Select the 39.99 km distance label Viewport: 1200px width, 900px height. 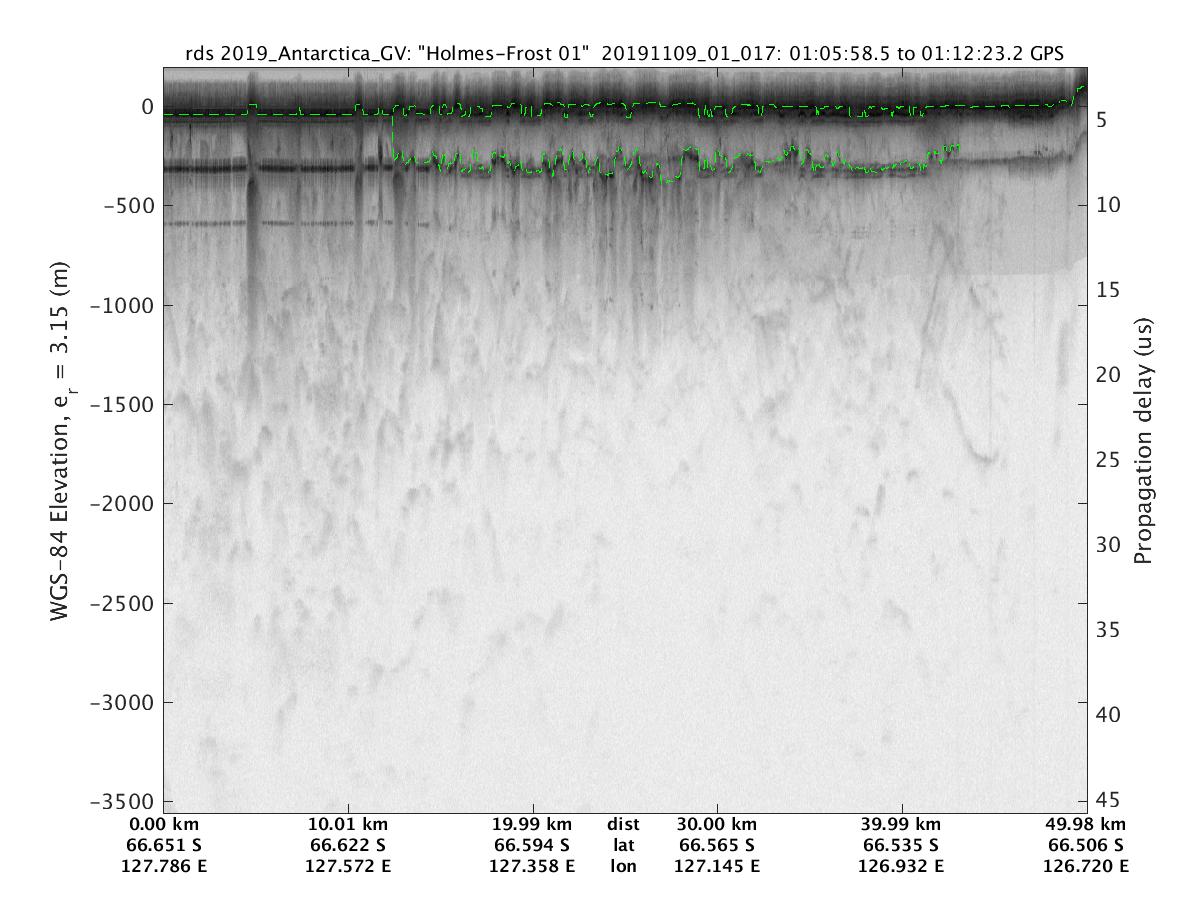902,824
